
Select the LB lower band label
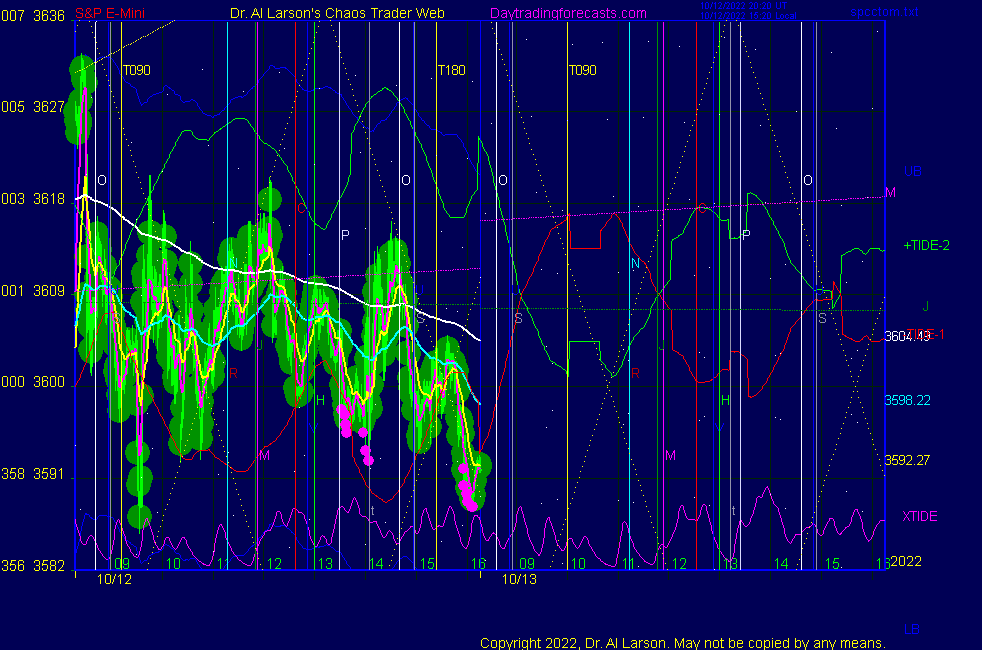click(912, 629)
